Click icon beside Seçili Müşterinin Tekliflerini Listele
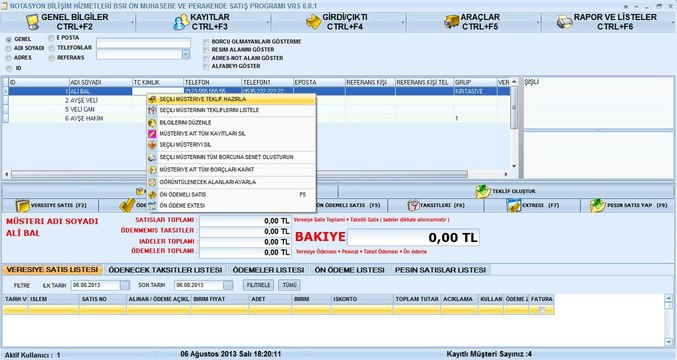 152,111
